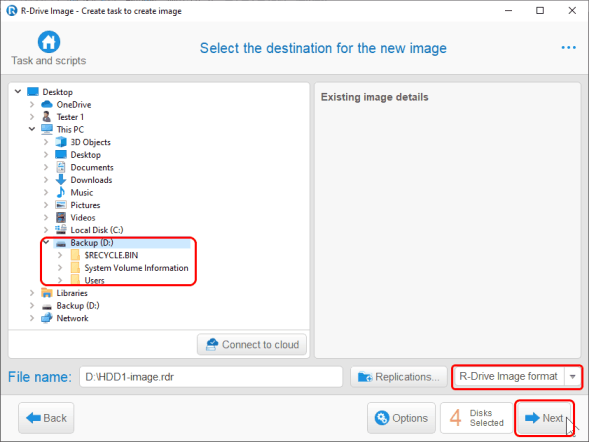Click the Downloads arrow icon
The image size is (589, 442).
point(61,180)
